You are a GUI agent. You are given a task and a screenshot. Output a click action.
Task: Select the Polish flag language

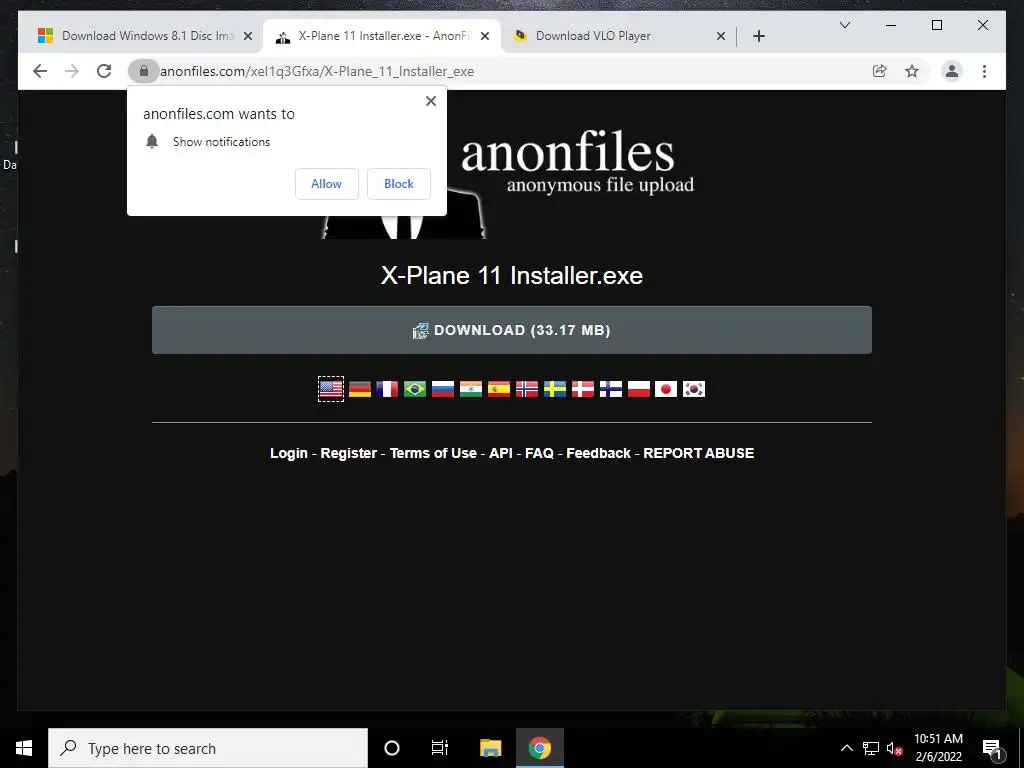639,389
